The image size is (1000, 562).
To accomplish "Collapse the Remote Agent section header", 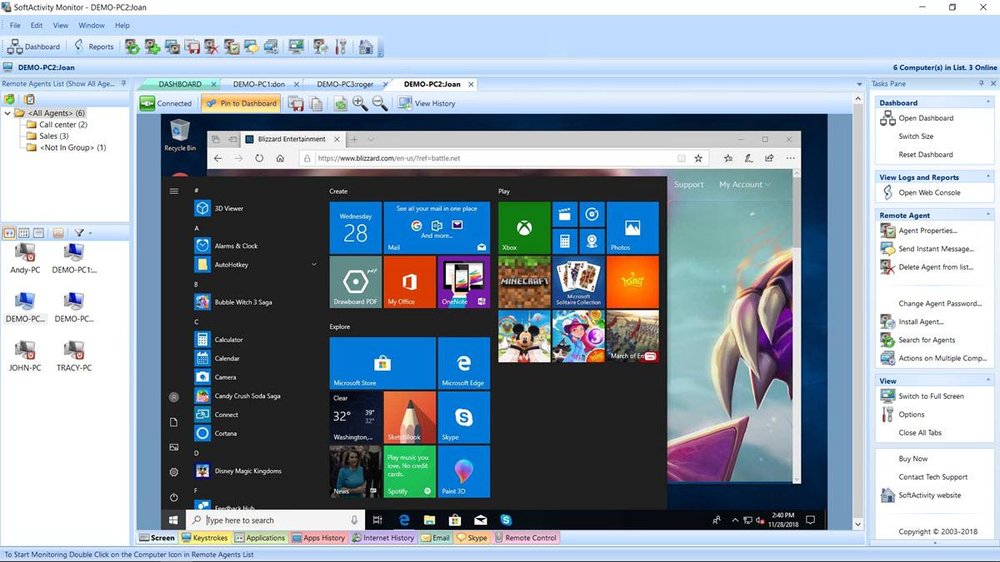I will pos(989,215).
